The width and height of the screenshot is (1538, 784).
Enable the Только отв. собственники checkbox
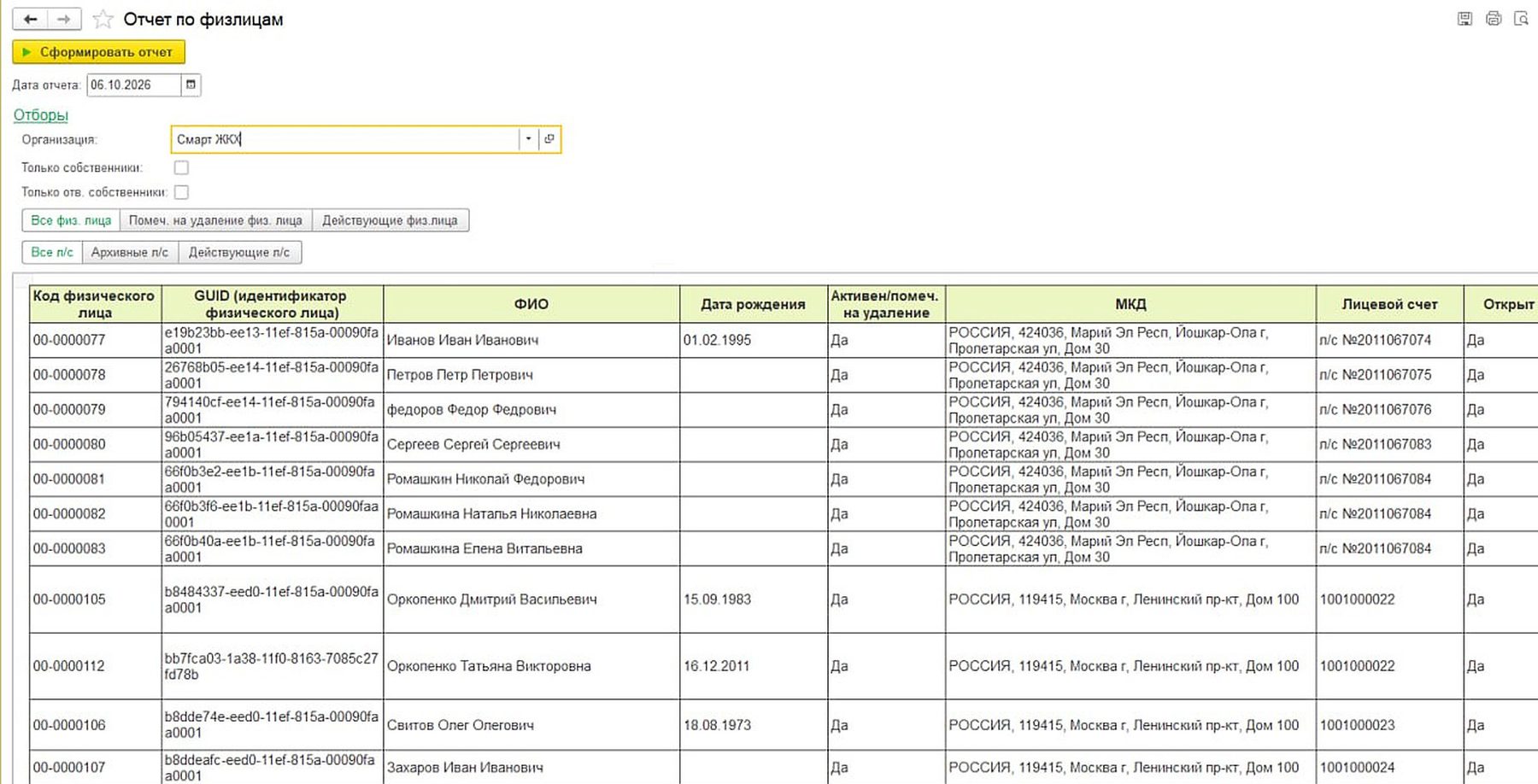coord(181,192)
